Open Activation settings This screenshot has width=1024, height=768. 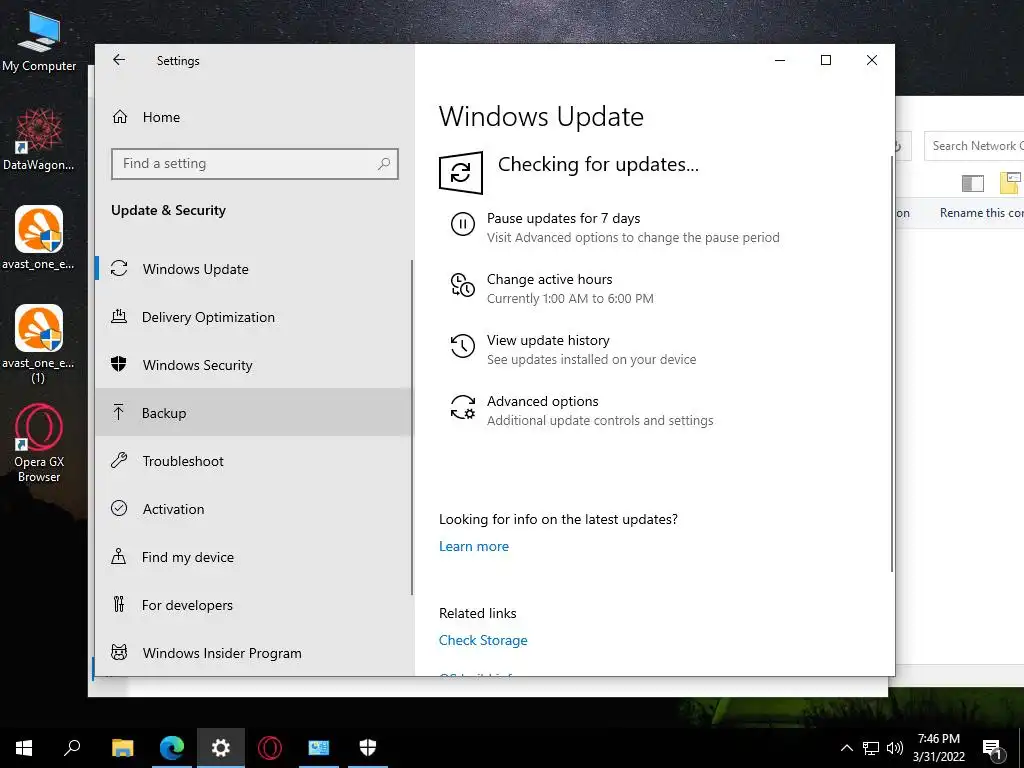[x=253, y=509]
